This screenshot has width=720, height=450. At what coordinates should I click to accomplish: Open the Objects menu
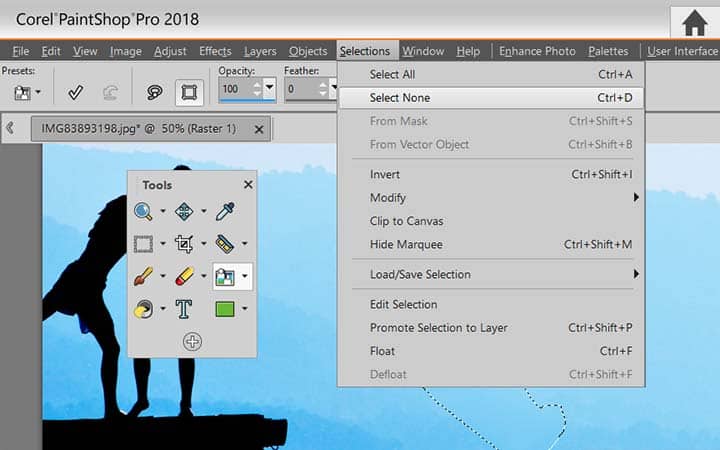[x=308, y=51]
